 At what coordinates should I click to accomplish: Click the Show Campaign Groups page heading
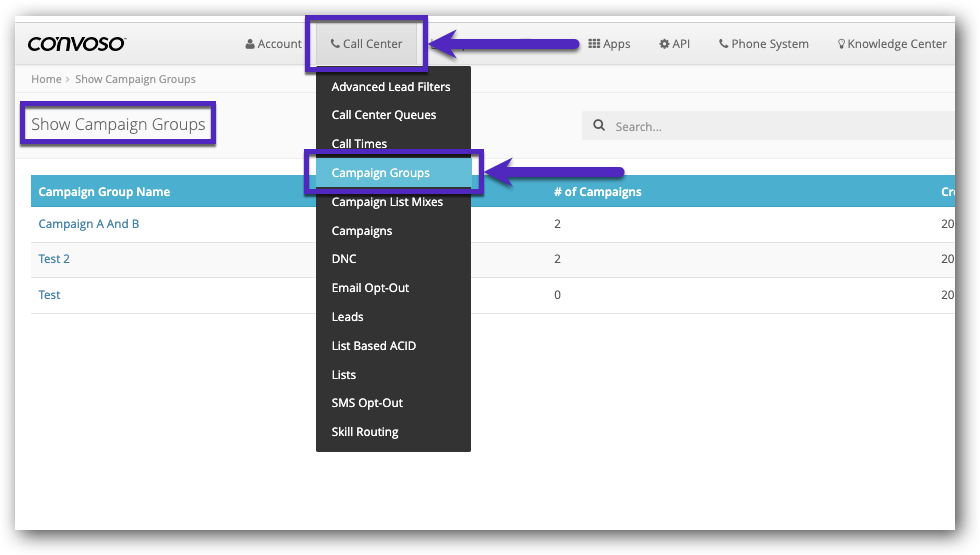point(118,124)
